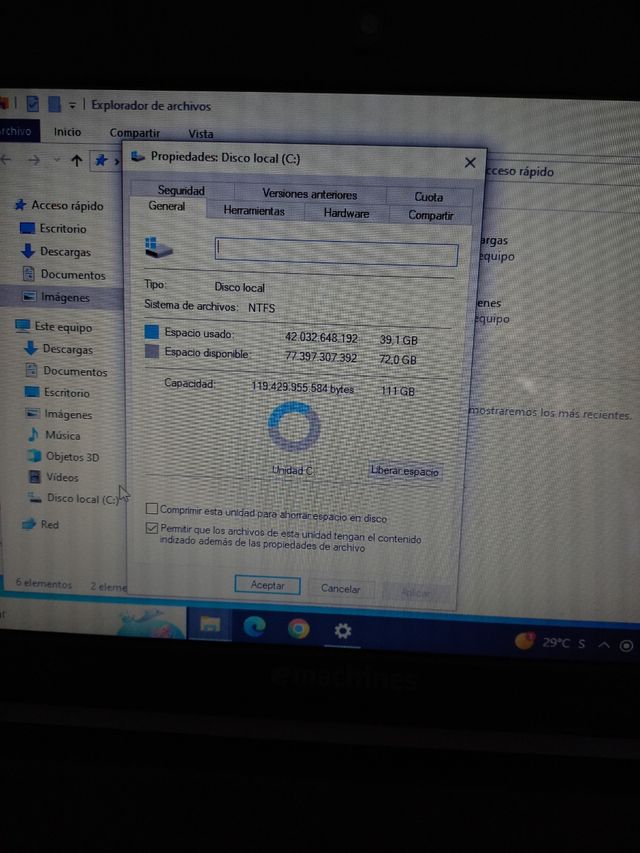Click the Liberar espacio button
The image size is (640, 853).
pos(404,471)
